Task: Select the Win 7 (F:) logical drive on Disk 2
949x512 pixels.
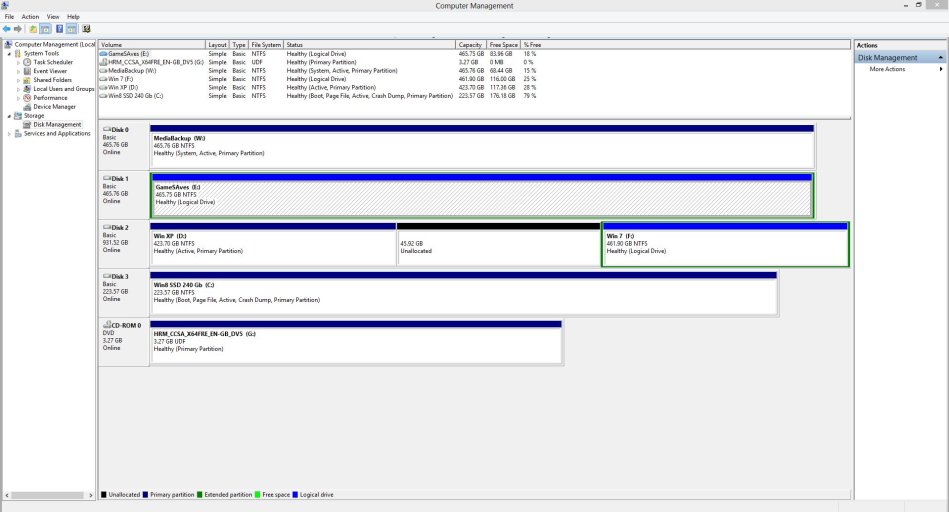Action: point(725,244)
